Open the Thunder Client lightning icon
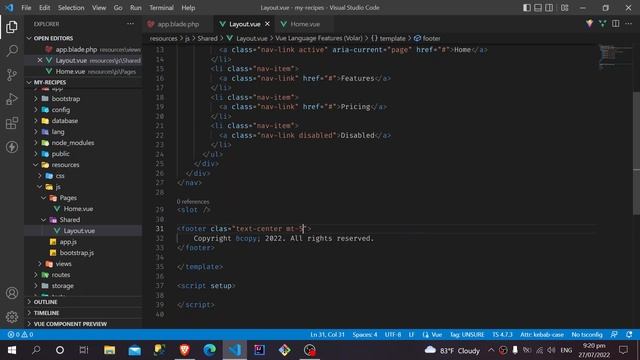Image resolution: width=640 pixels, height=360 pixels. [12, 147]
